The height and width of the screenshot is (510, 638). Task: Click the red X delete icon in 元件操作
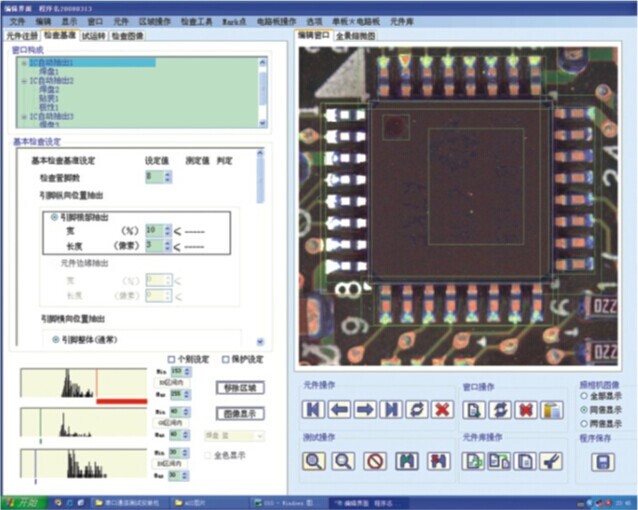tap(442, 410)
